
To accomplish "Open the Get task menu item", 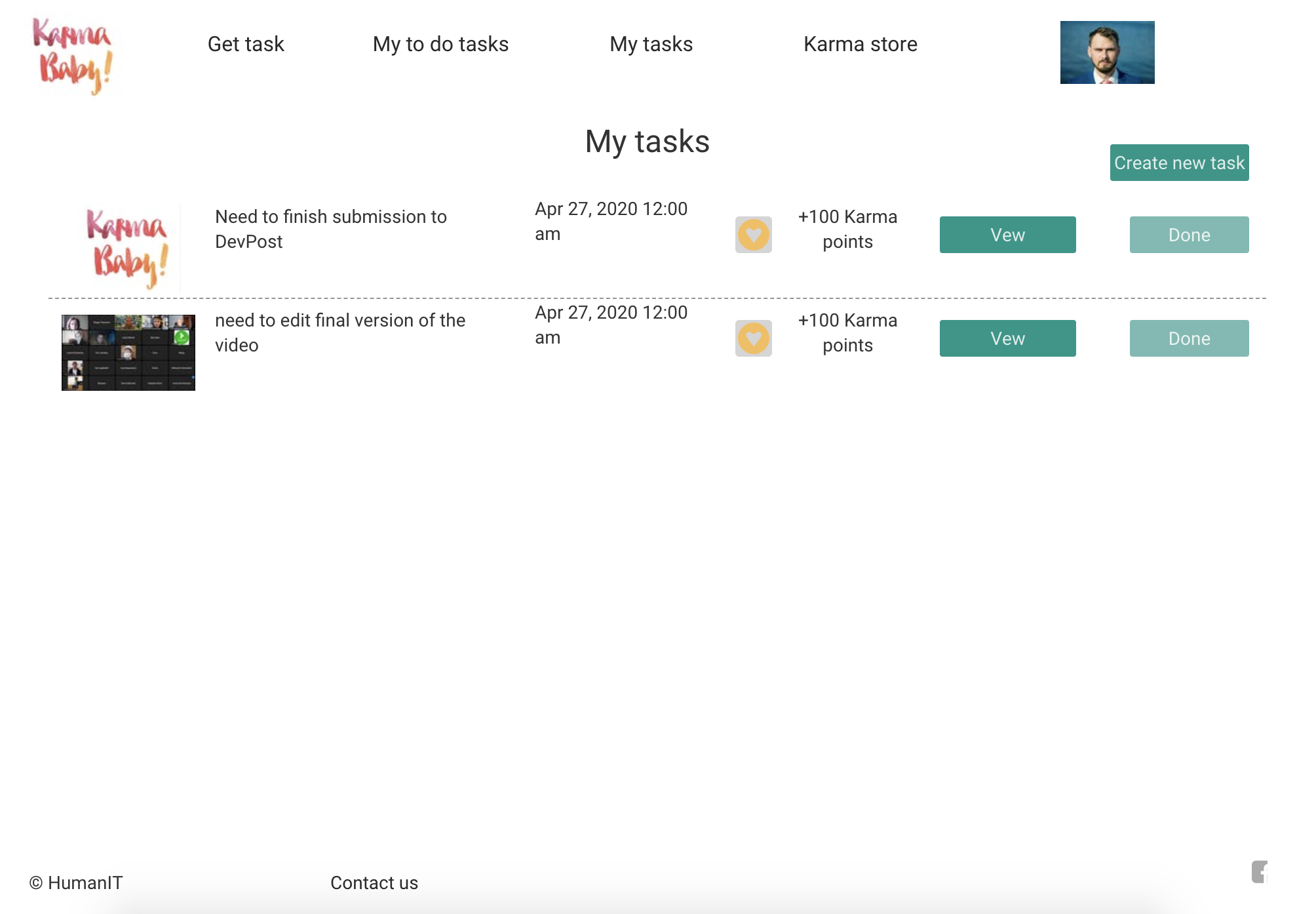I will [x=246, y=44].
